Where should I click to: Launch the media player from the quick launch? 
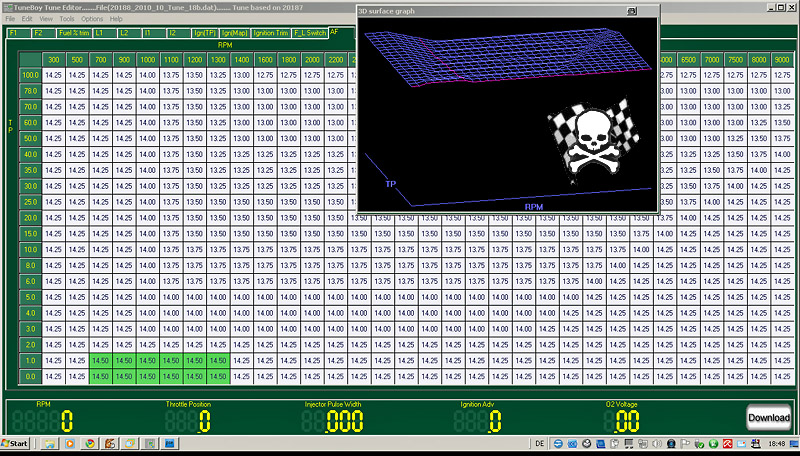coord(69,443)
